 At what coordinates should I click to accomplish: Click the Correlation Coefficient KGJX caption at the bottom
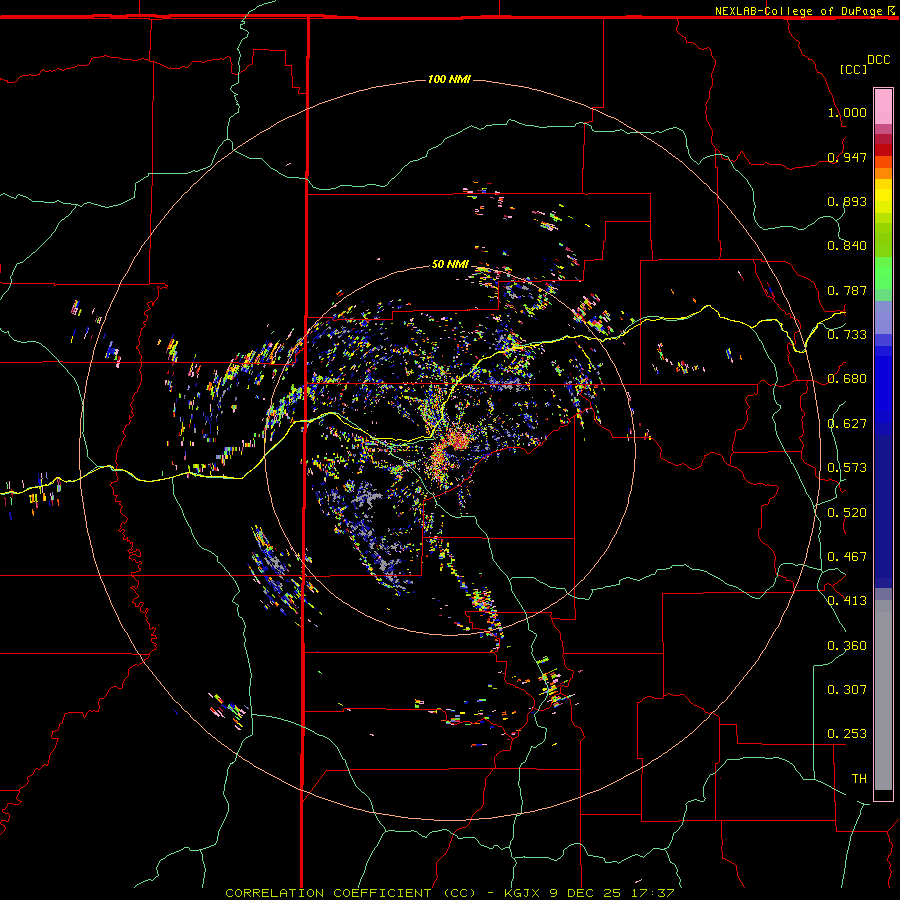(449, 893)
